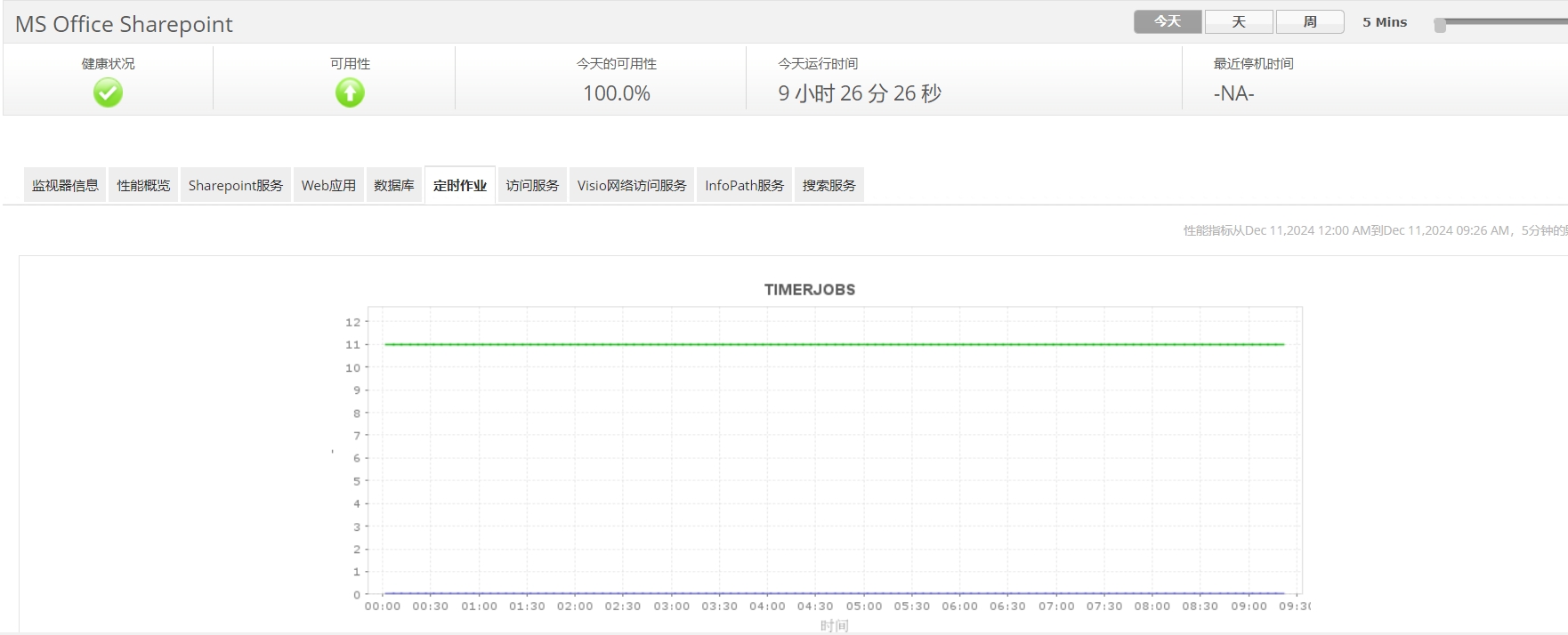
Task: Click the 今天运行时间 label
Action: (x=818, y=63)
